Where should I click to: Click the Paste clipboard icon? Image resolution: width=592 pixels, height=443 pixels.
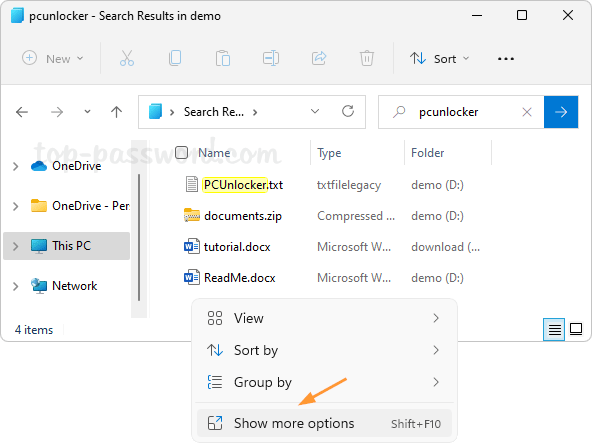223,59
